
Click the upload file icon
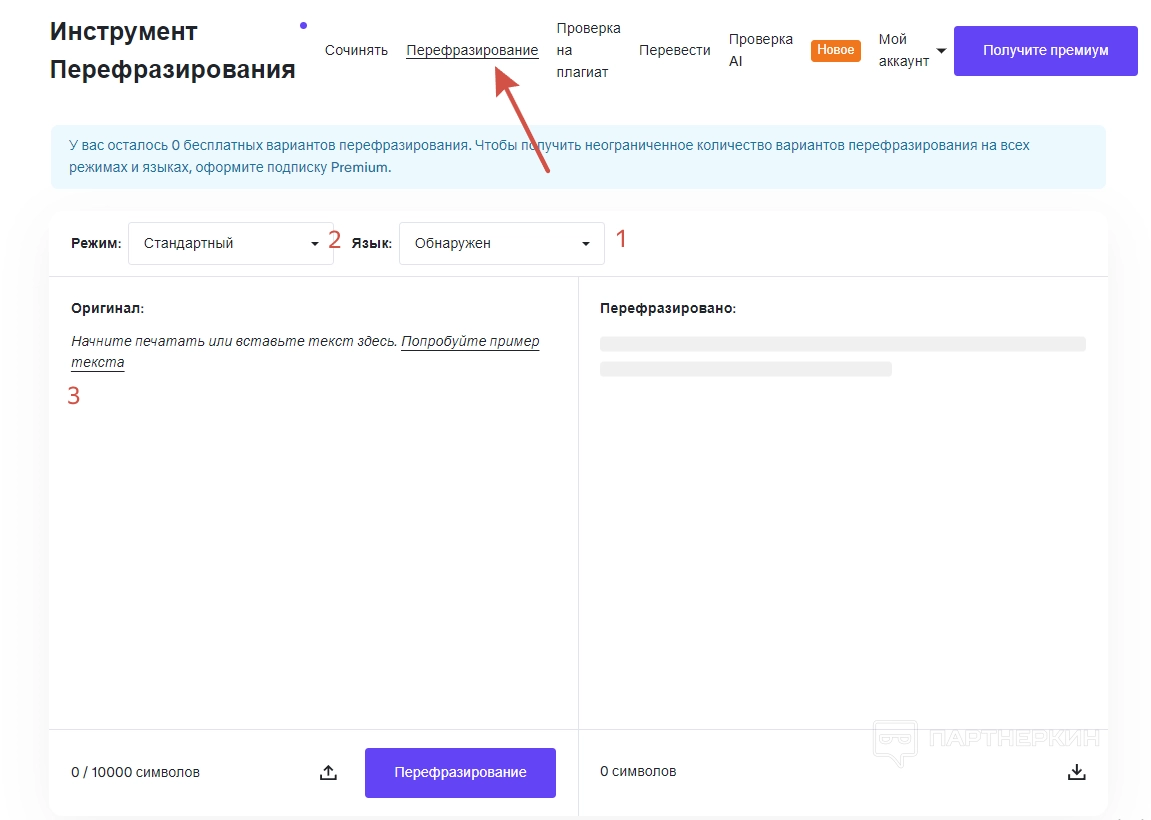tap(328, 772)
